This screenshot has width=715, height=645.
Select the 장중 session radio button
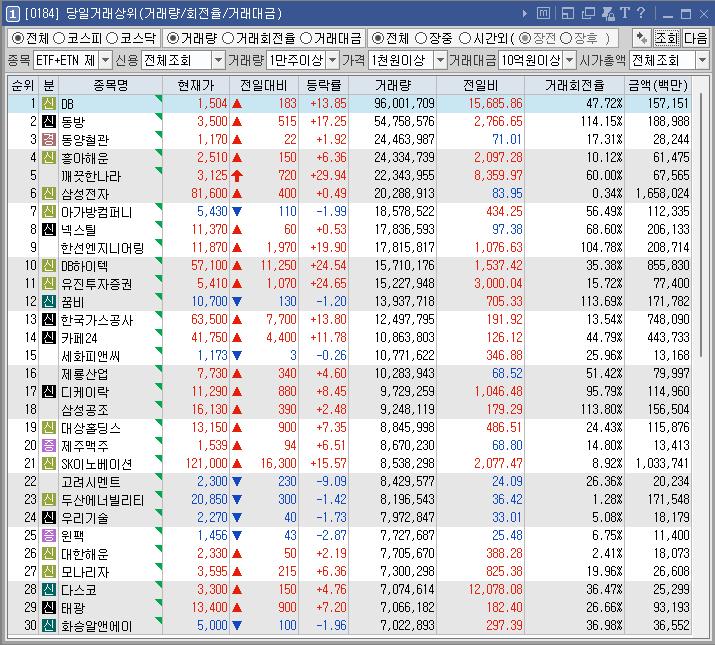[x=421, y=38]
